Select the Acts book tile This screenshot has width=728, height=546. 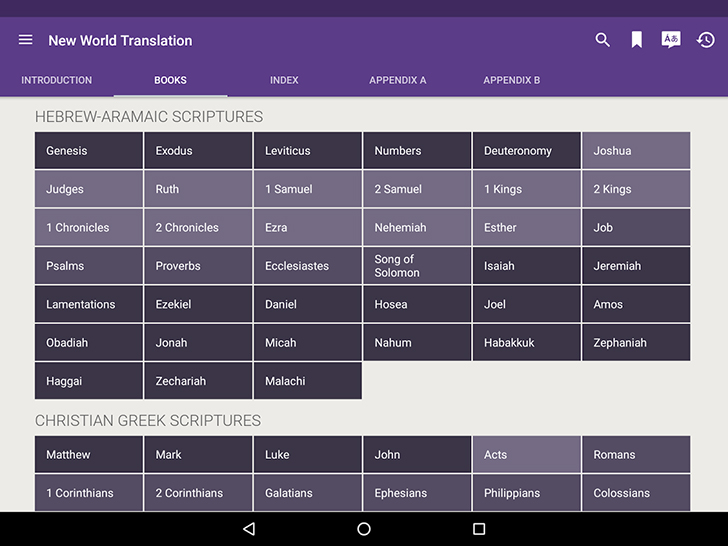point(526,455)
